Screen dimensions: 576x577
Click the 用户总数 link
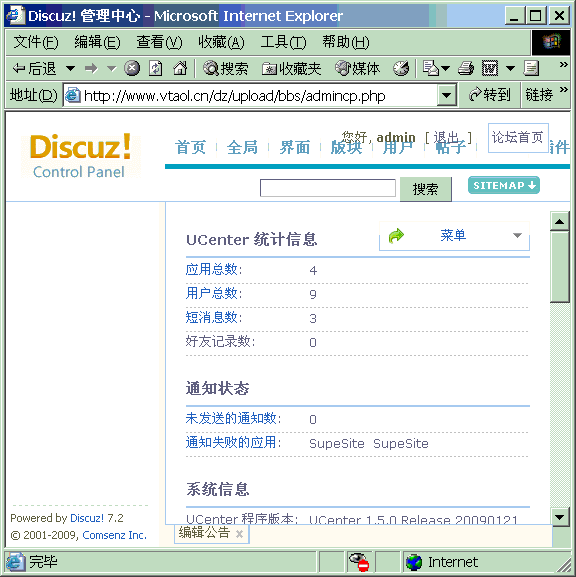tap(212, 293)
